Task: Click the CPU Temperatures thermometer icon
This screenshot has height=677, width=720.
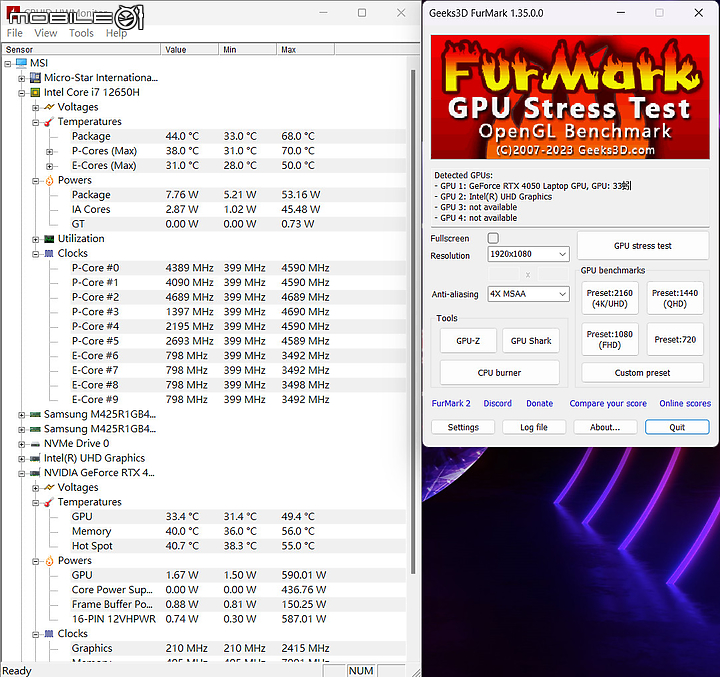Action: [49, 122]
